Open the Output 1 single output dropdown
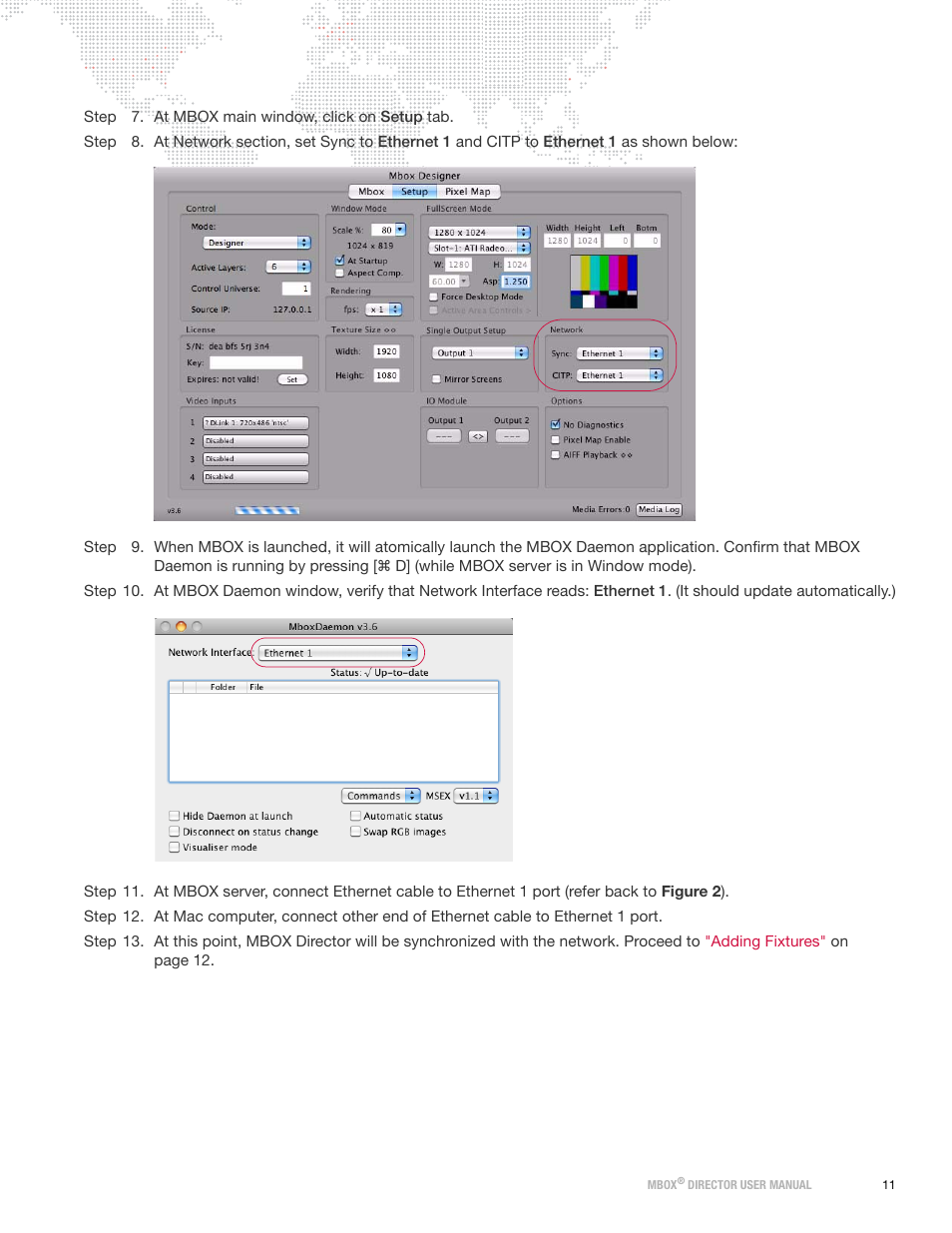This screenshot has width=952, height=1233. [480, 352]
